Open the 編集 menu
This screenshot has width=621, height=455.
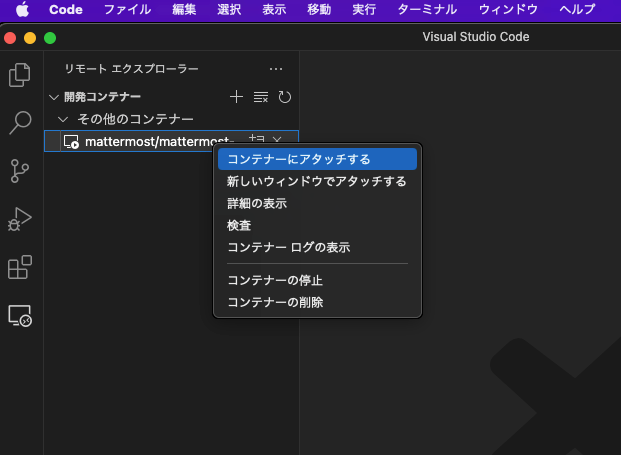[184, 10]
